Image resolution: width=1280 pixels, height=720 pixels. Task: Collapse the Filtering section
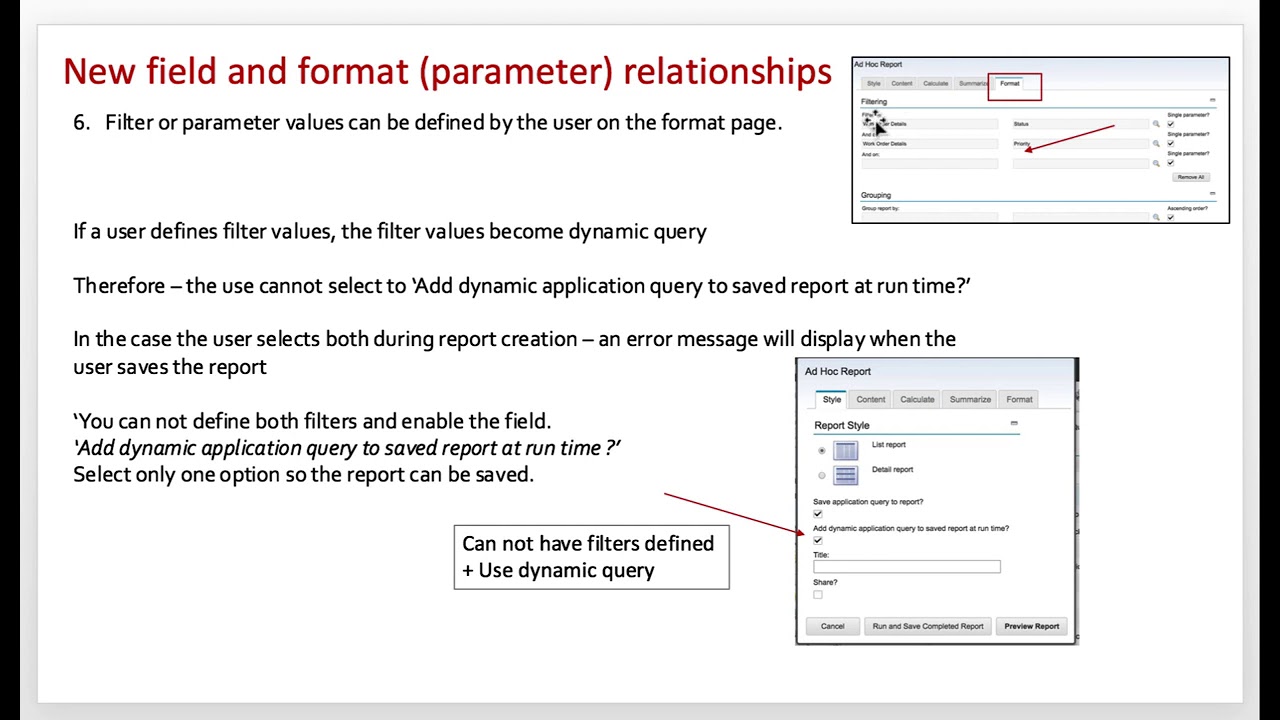pyautogui.click(x=1213, y=100)
